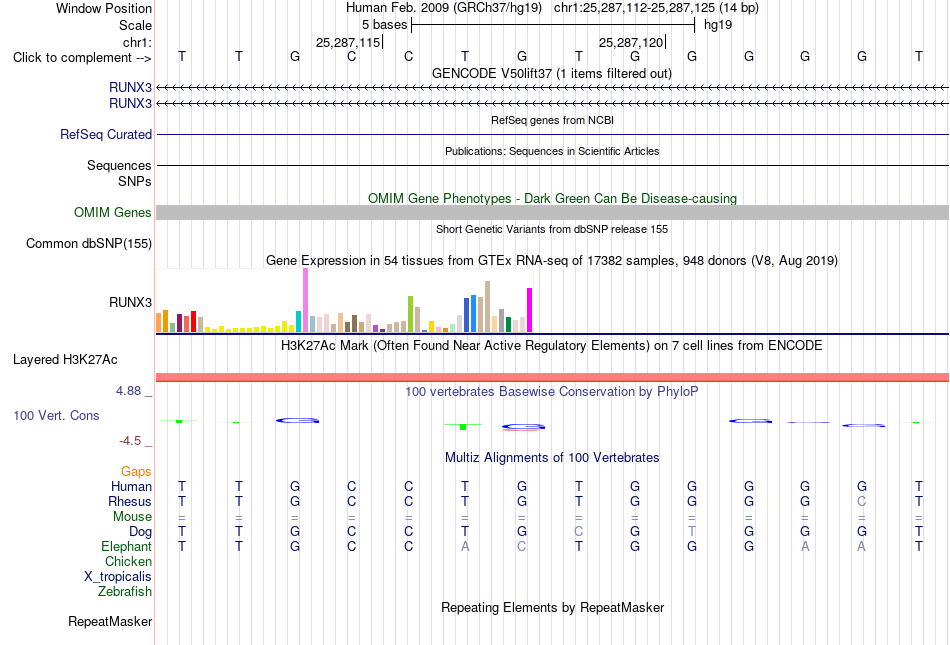Open the 100 Vert. Cons track label
Image resolution: width=950 pixels, height=645 pixels.
(56, 415)
